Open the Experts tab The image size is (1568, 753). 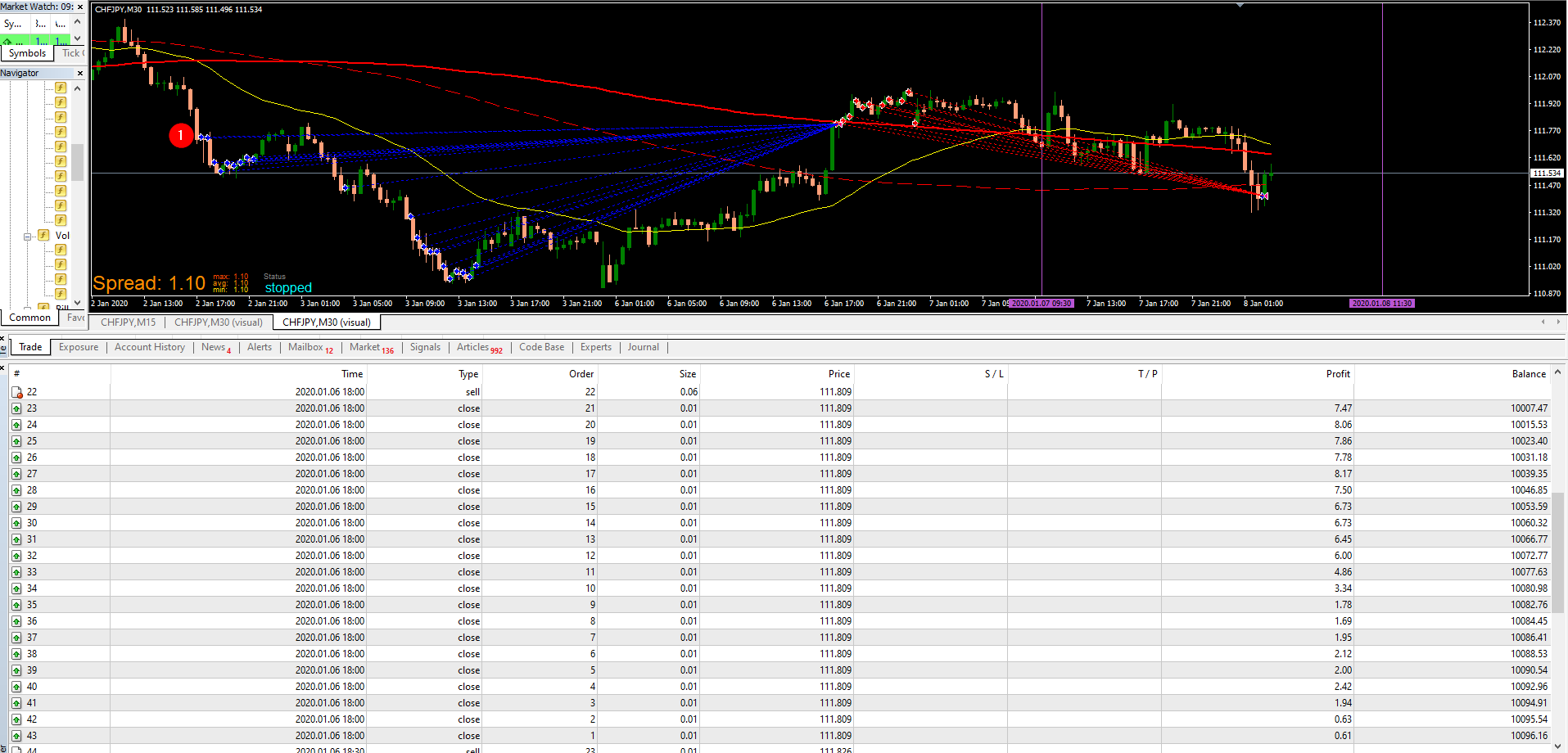pyautogui.click(x=596, y=347)
